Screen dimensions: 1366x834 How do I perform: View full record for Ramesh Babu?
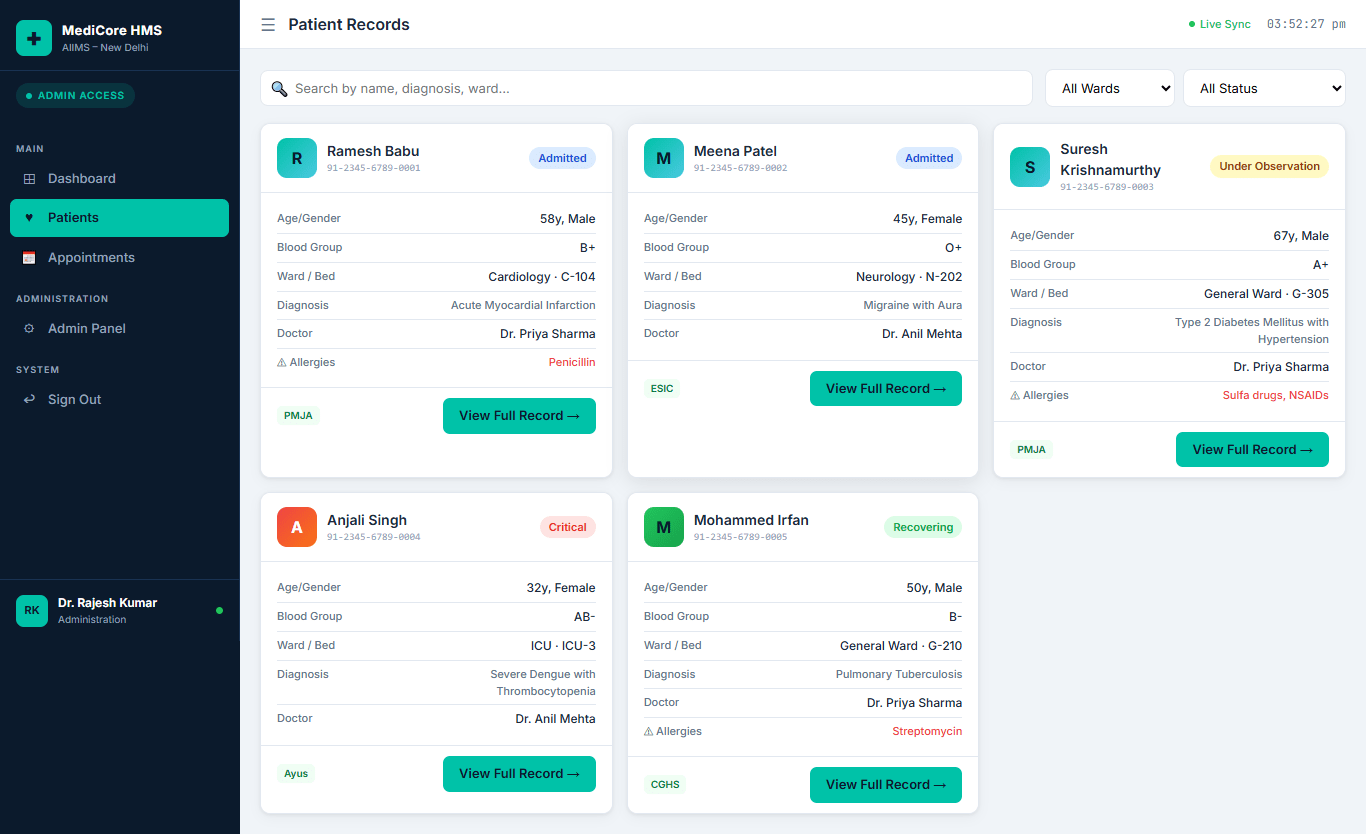pyautogui.click(x=519, y=416)
